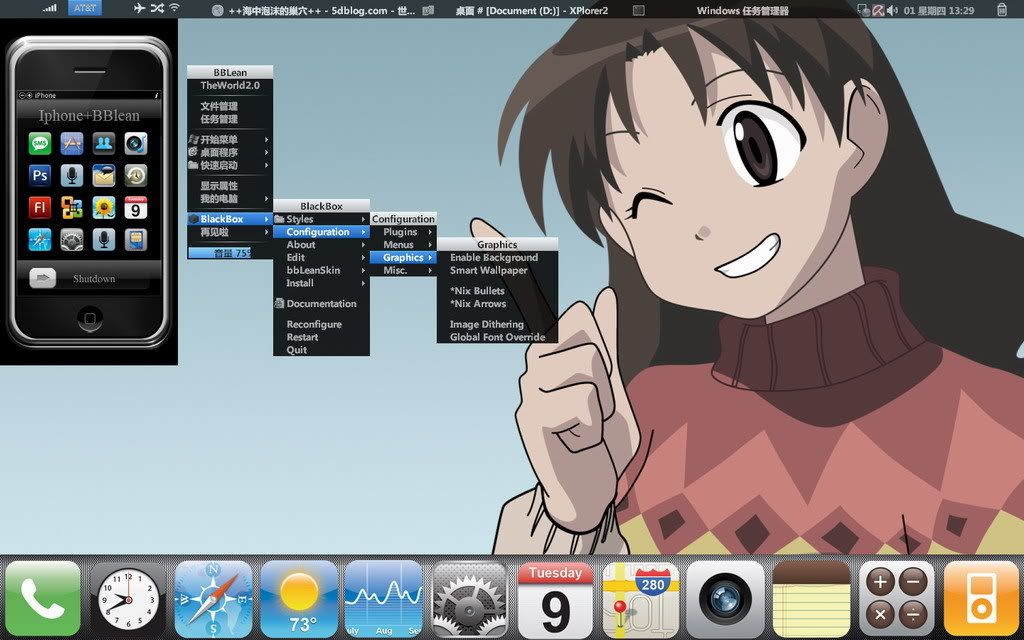Open the SIM card icon on iPhone widget
The image size is (1024, 640).
pos(136,240)
